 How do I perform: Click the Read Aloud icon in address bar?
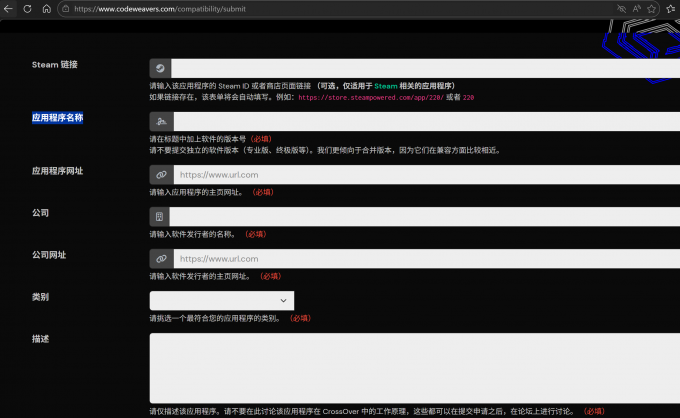tap(637, 9)
